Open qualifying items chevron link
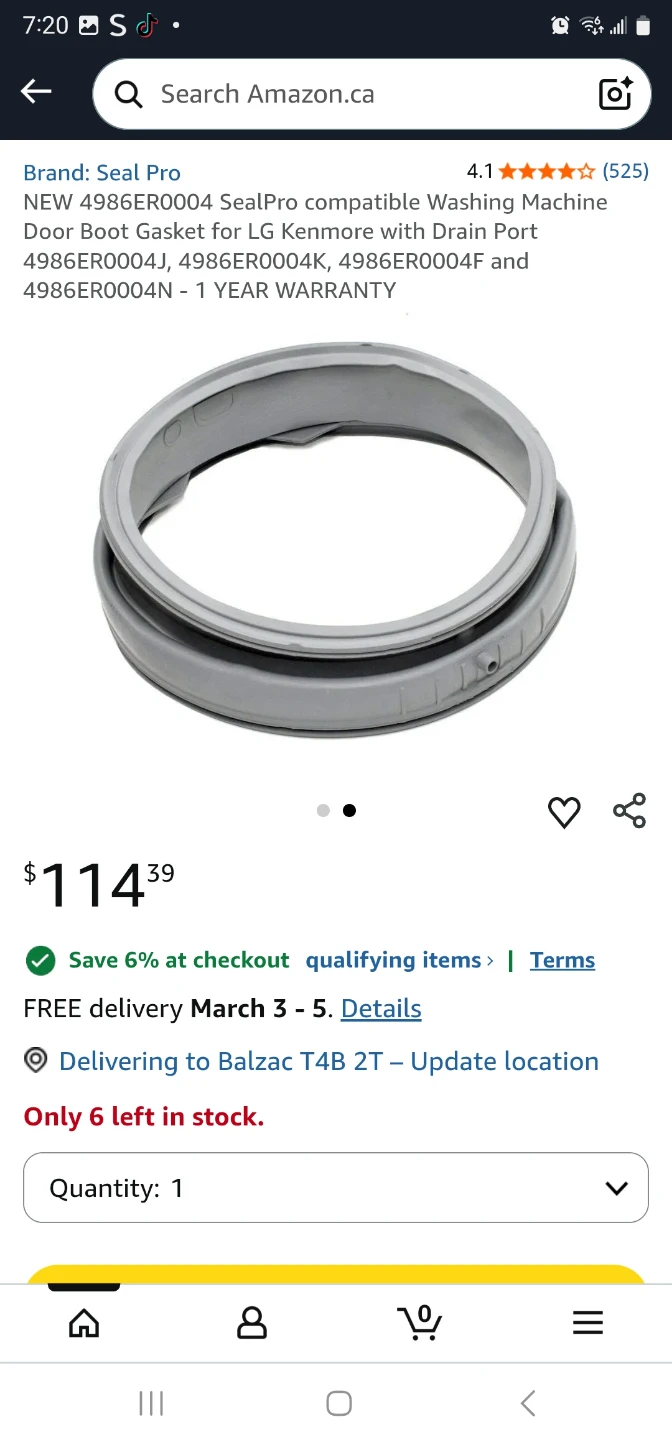The image size is (672, 1440). click(x=400, y=960)
